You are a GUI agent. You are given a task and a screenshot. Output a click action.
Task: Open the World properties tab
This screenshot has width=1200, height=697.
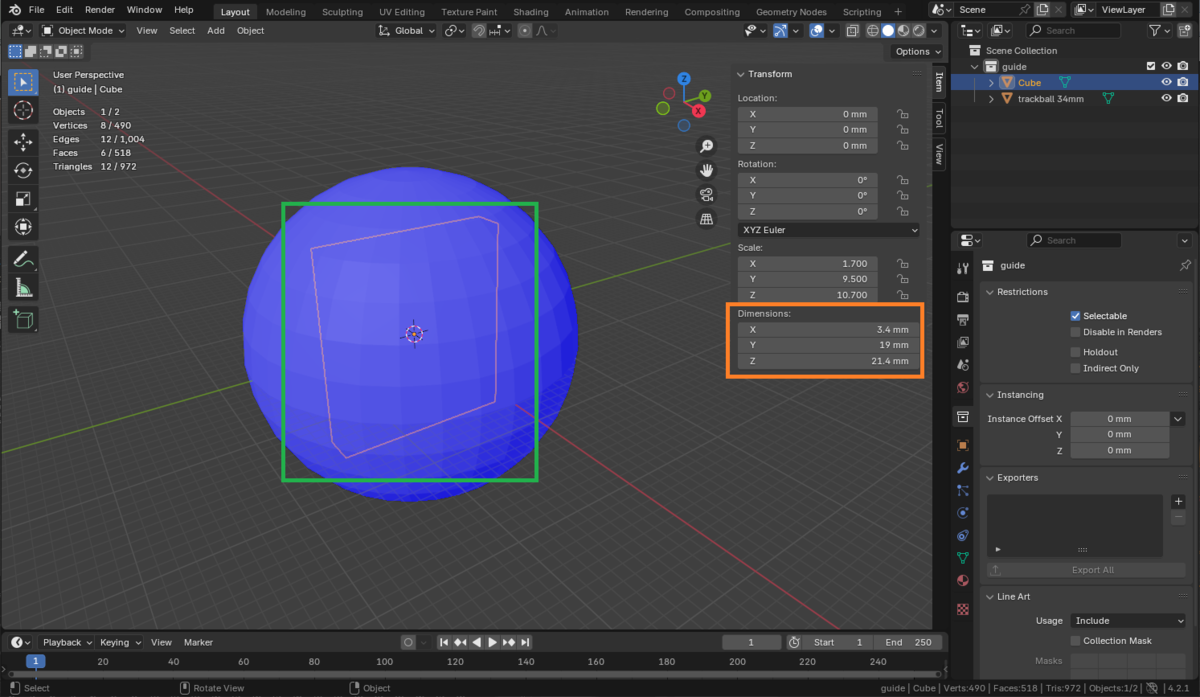pos(963,388)
